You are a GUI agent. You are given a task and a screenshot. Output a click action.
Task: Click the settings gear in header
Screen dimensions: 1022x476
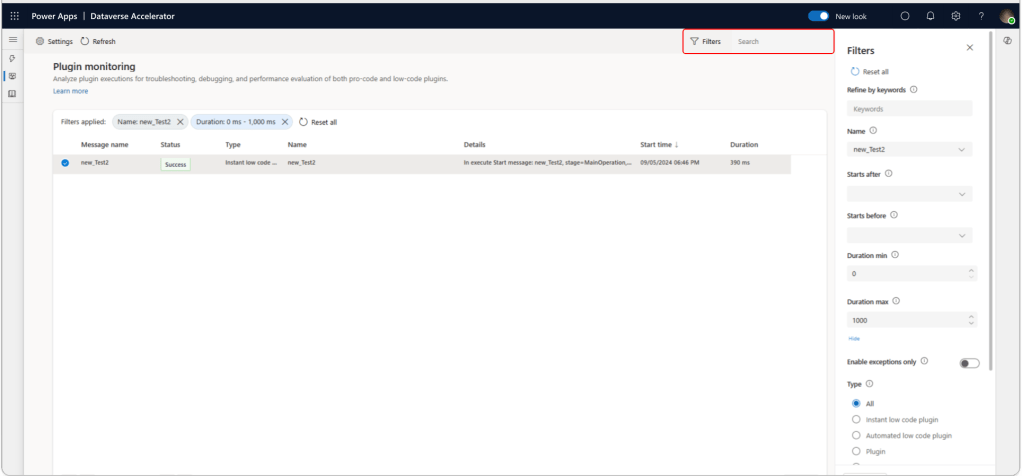click(956, 16)
